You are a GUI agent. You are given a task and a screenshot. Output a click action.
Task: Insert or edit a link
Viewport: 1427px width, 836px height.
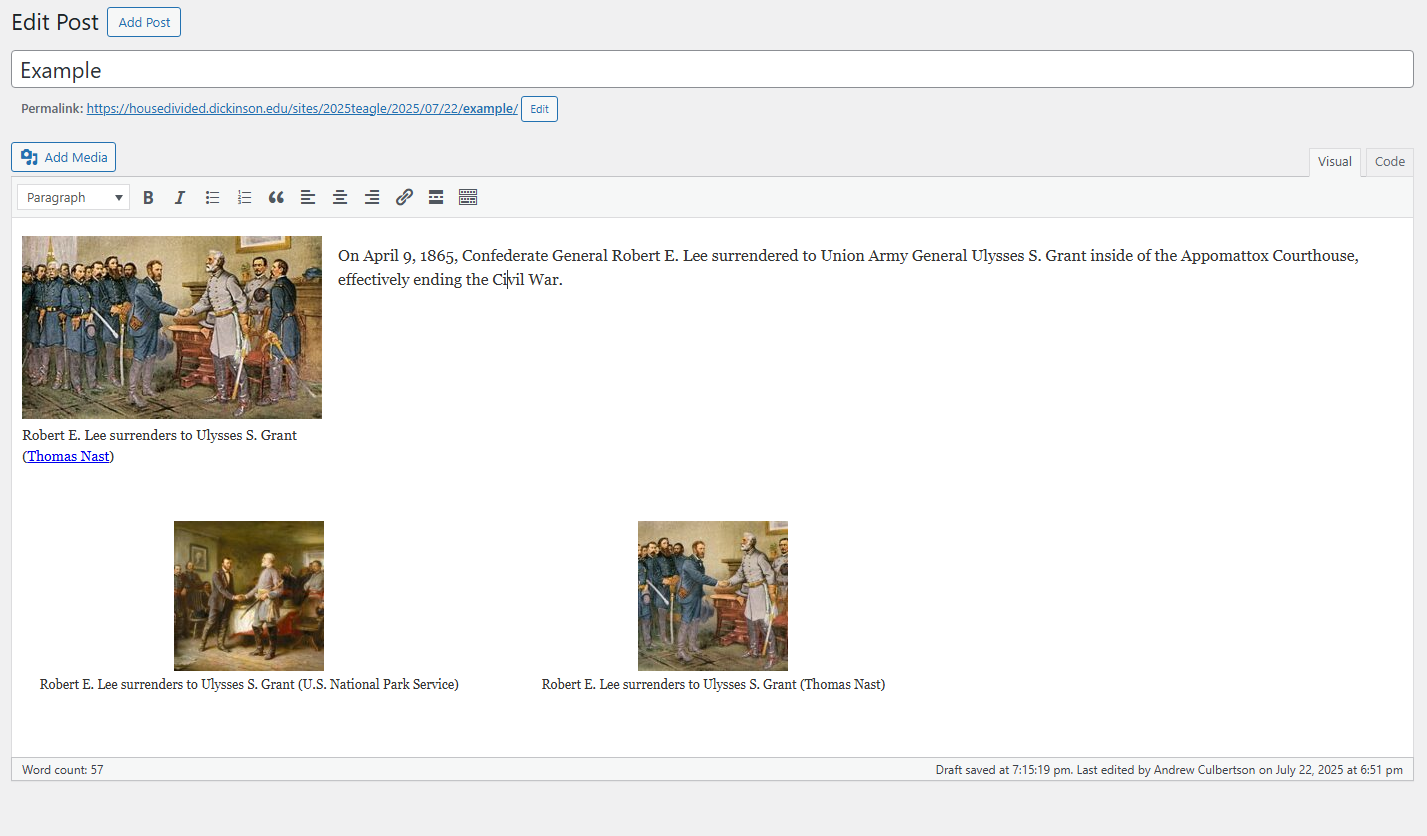[404, 197]
